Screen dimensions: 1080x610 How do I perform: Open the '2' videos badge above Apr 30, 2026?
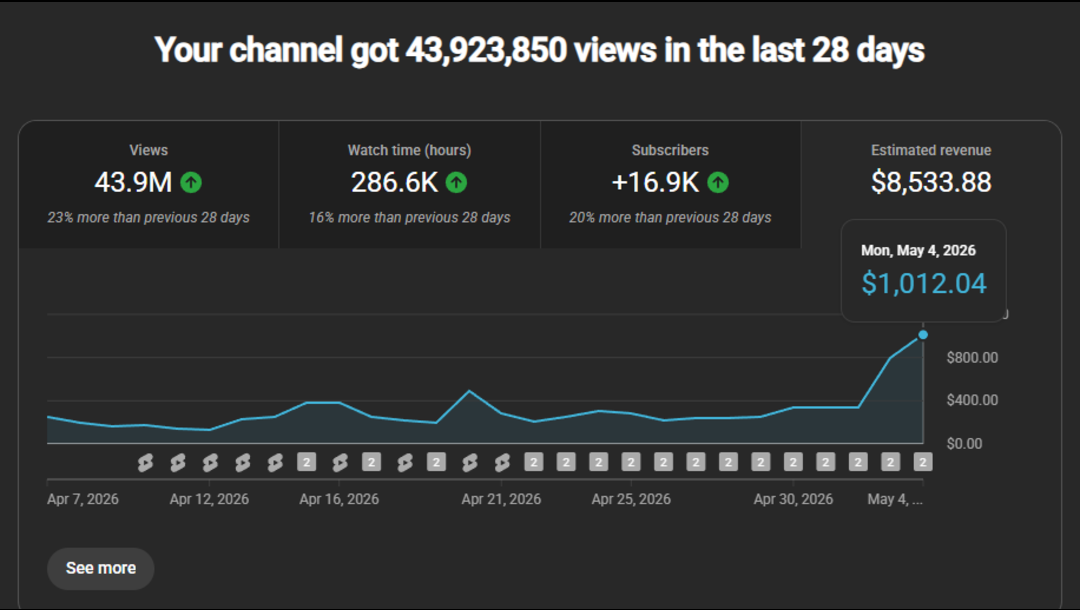793,462
